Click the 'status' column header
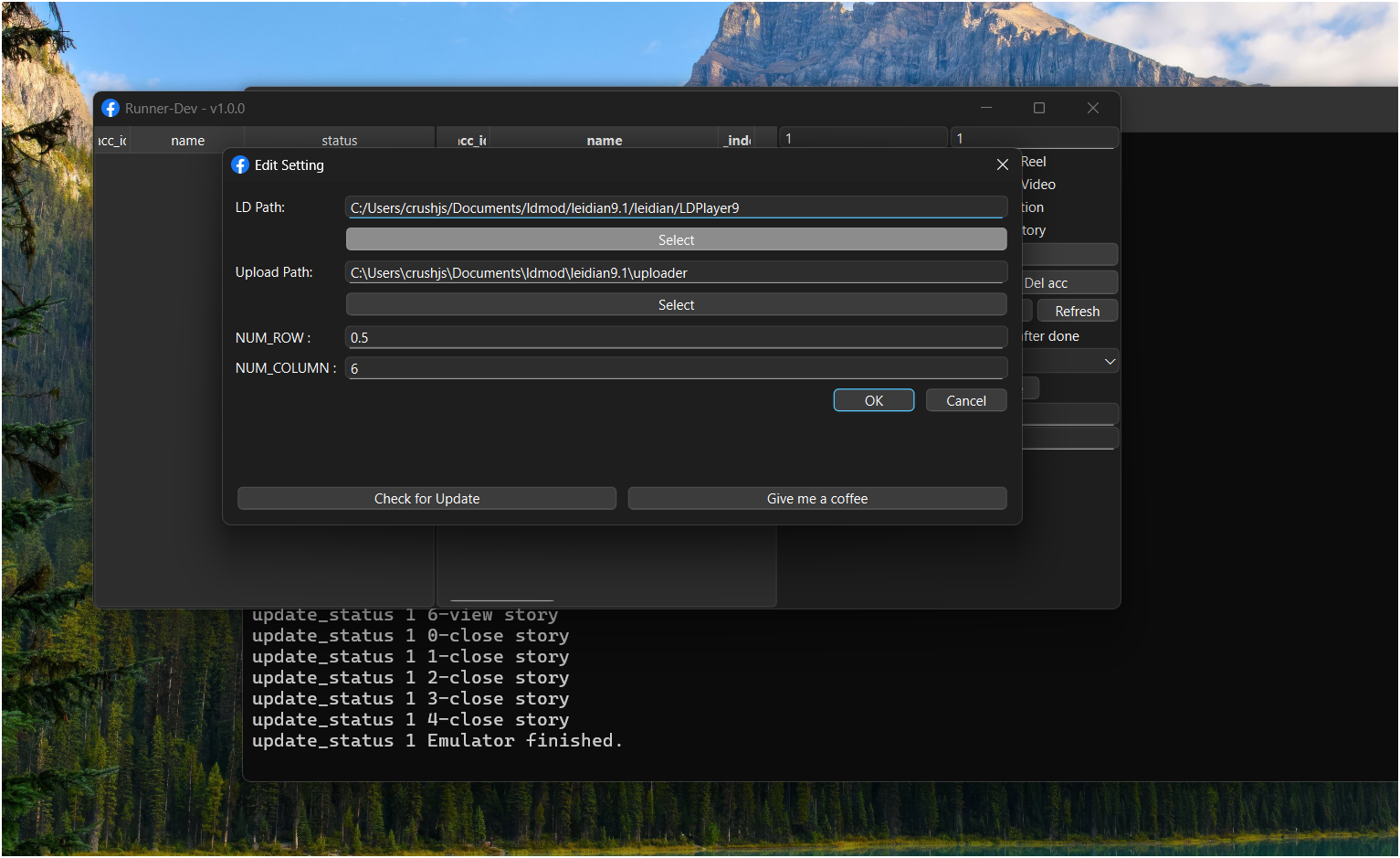The height and width of the screenshot is (858, 1400). [339, 140]
